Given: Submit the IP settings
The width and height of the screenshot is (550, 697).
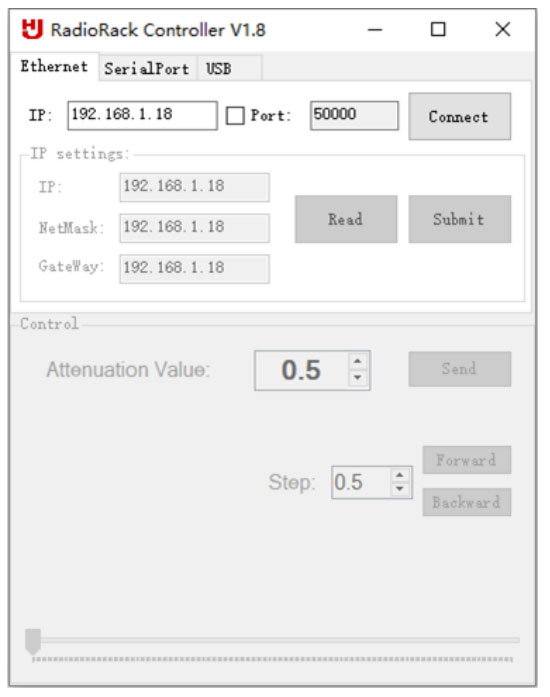Looking at the screenshot, I should (x=460, y=219).
